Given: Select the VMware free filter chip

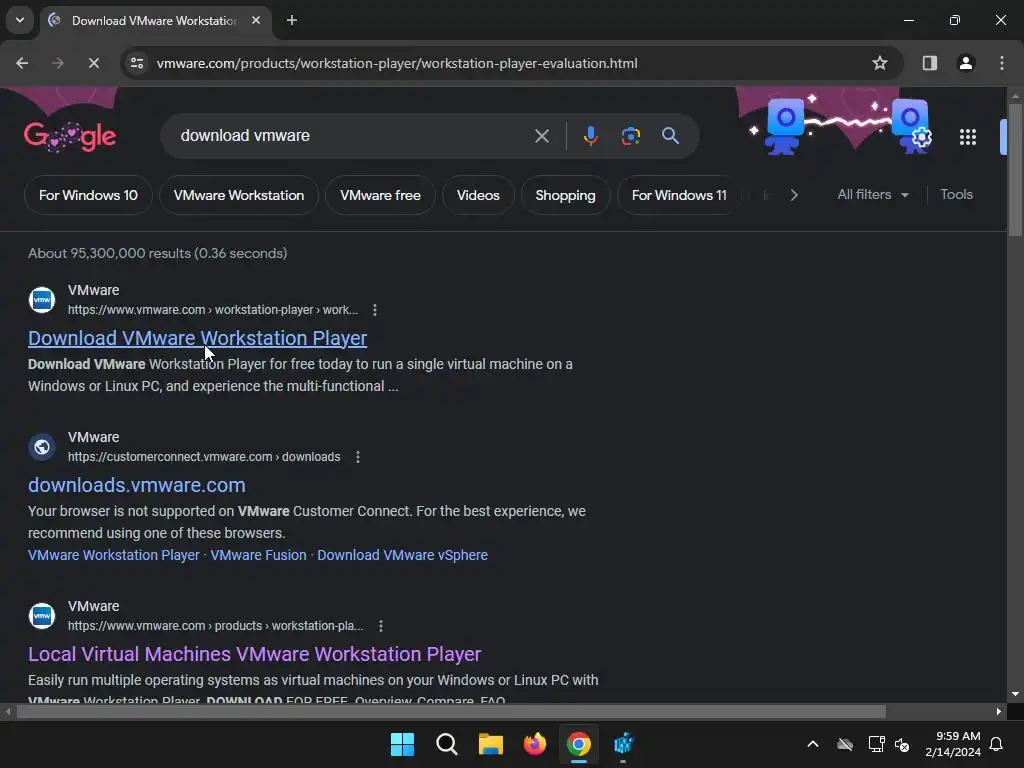Looking at the screenshot, I should coord(380,195).
